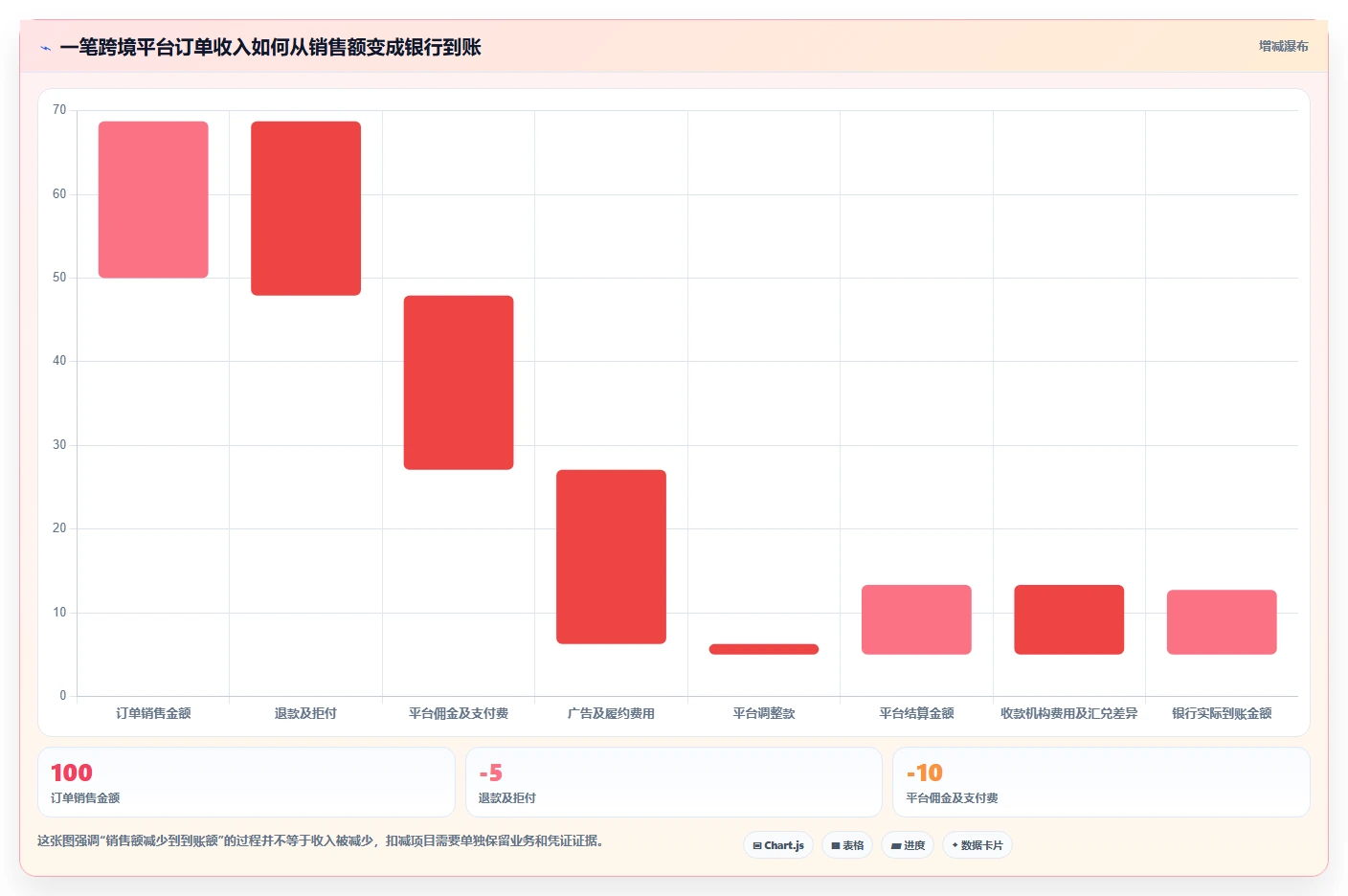Click x-axis label 退款及拒付
This screenshot has height=896, width=1348.
tap(305, 713)
